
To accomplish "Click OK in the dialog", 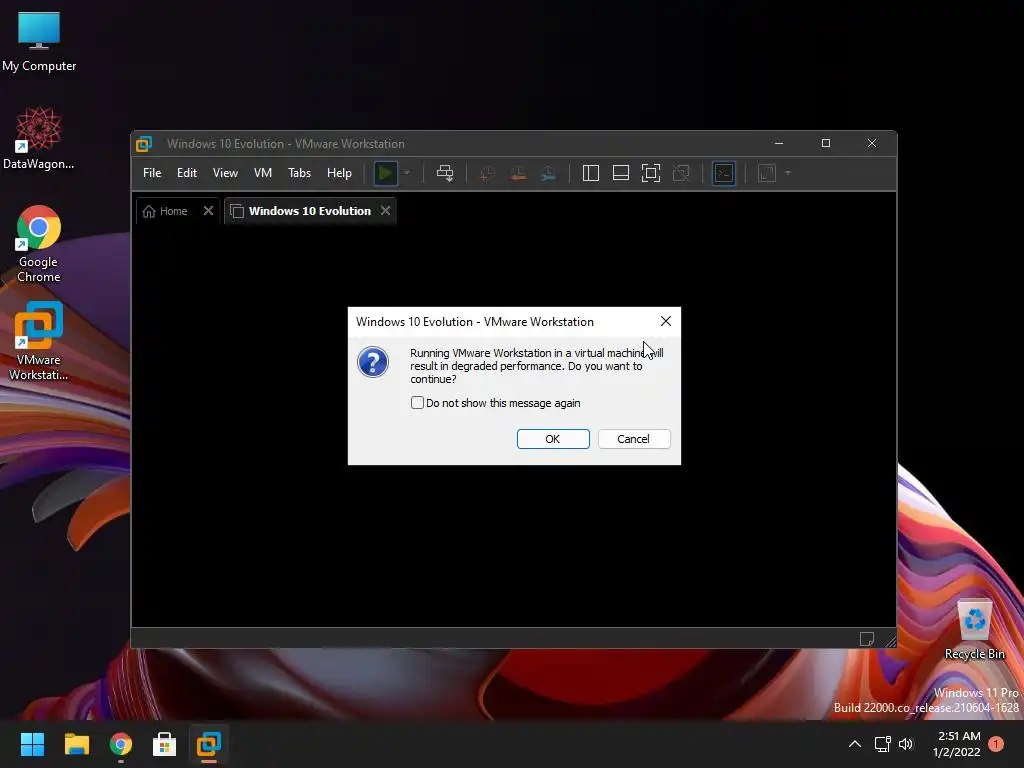I will click(x=553, y=439).
